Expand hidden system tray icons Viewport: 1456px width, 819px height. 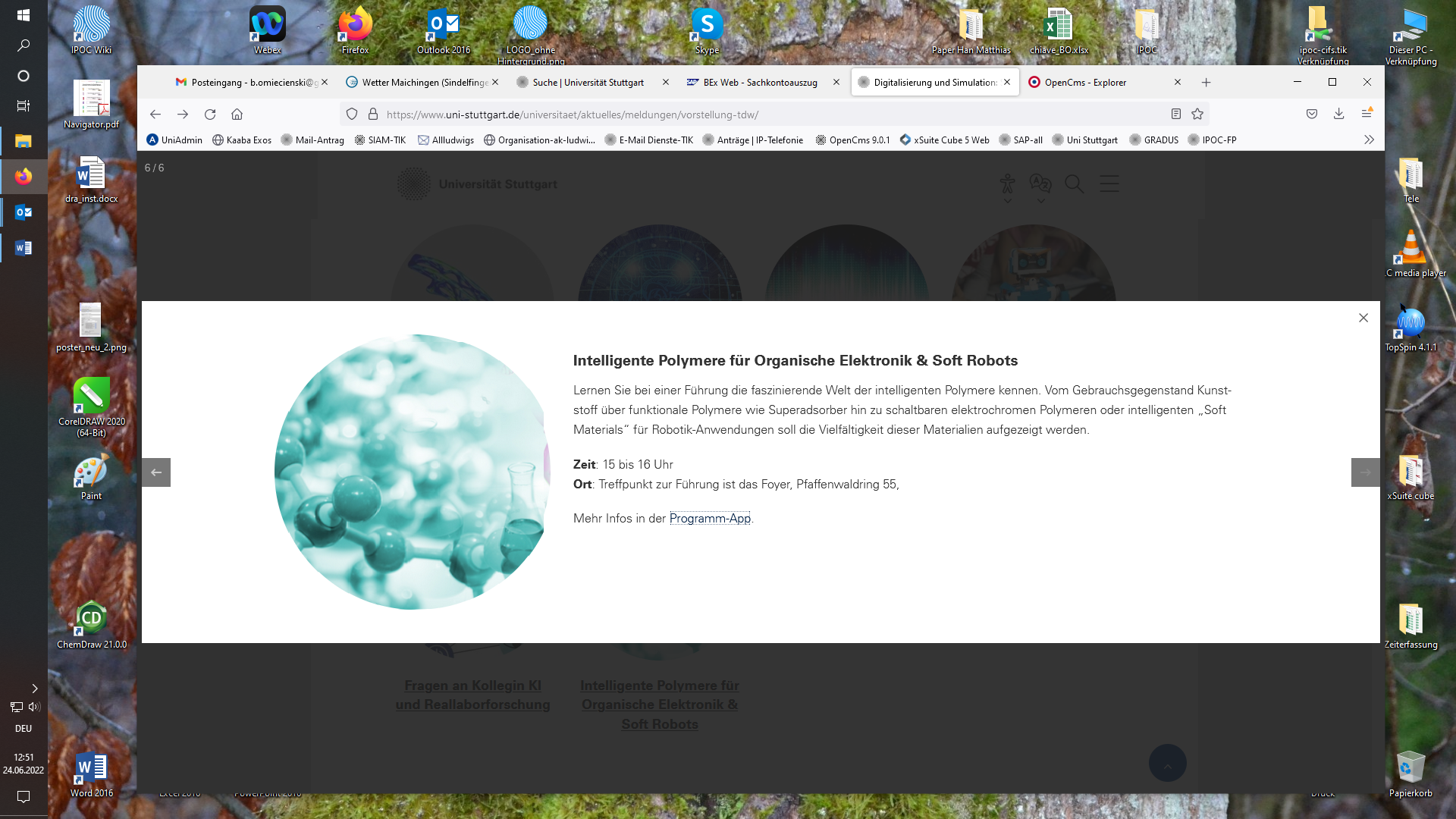click(x=34, y=689)
